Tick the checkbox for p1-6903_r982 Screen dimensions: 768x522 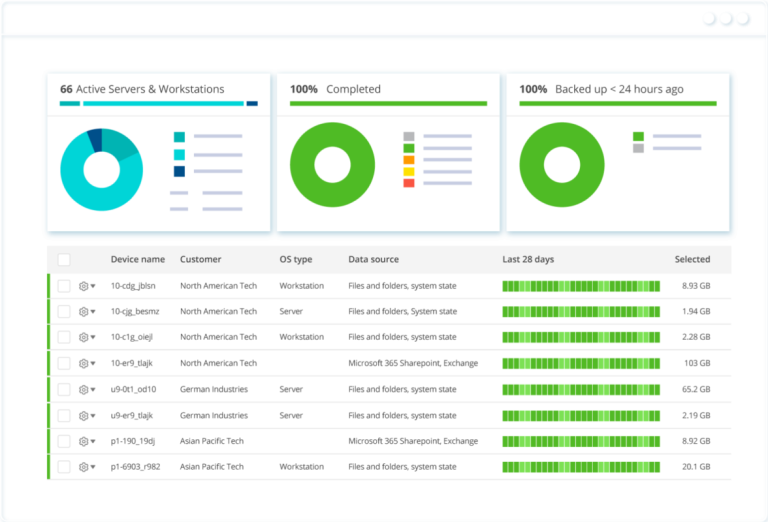[64, 467]
